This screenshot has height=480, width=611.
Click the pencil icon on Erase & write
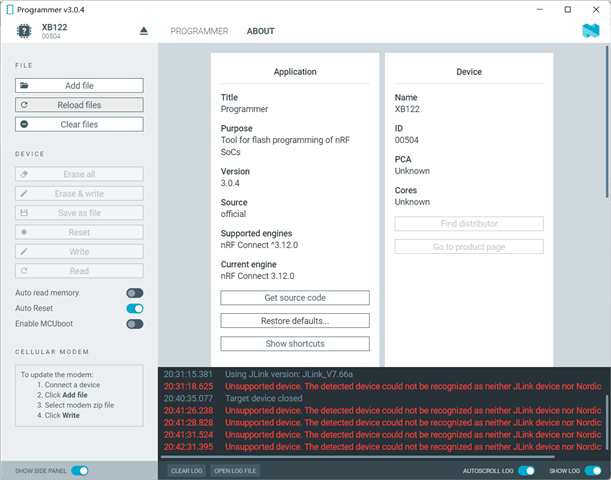[x=24, y=193]
